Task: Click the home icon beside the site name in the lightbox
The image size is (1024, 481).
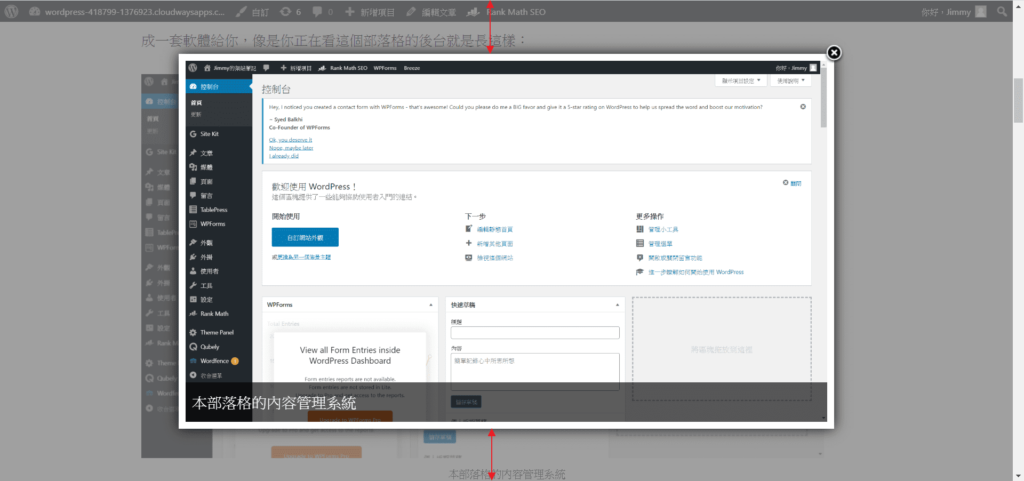Action: (x=207, y=67)
